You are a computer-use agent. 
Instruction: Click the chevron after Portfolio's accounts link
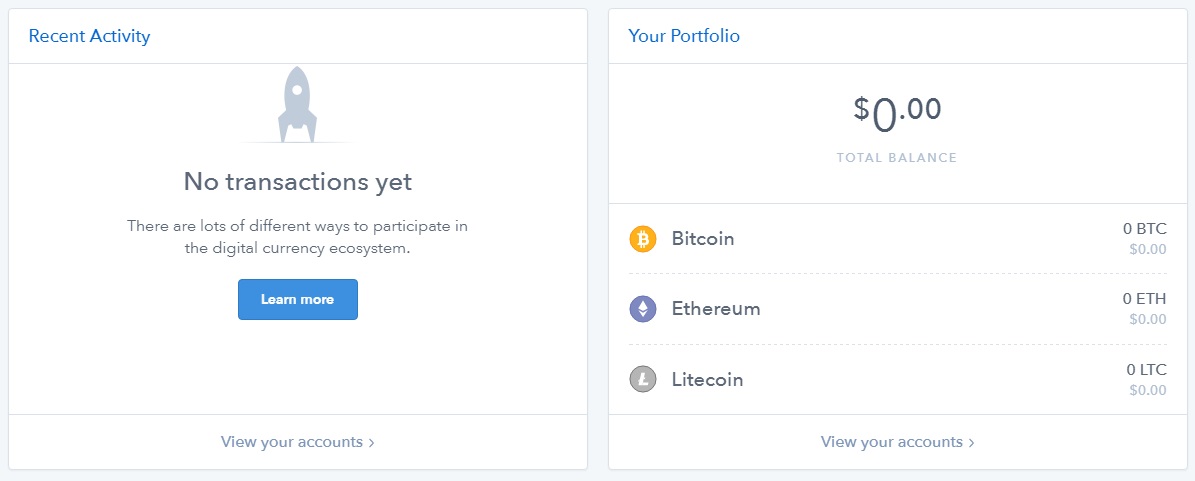point(972,442)
